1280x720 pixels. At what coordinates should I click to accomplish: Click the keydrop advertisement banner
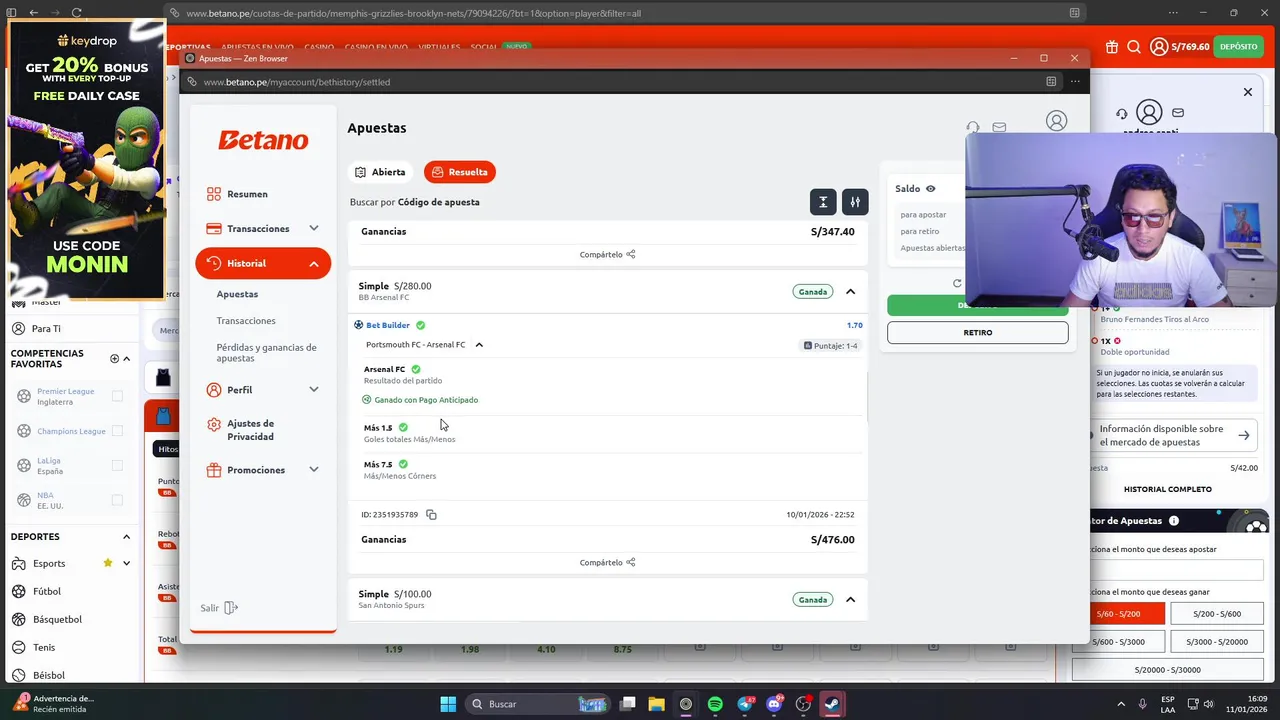[86, 160]
